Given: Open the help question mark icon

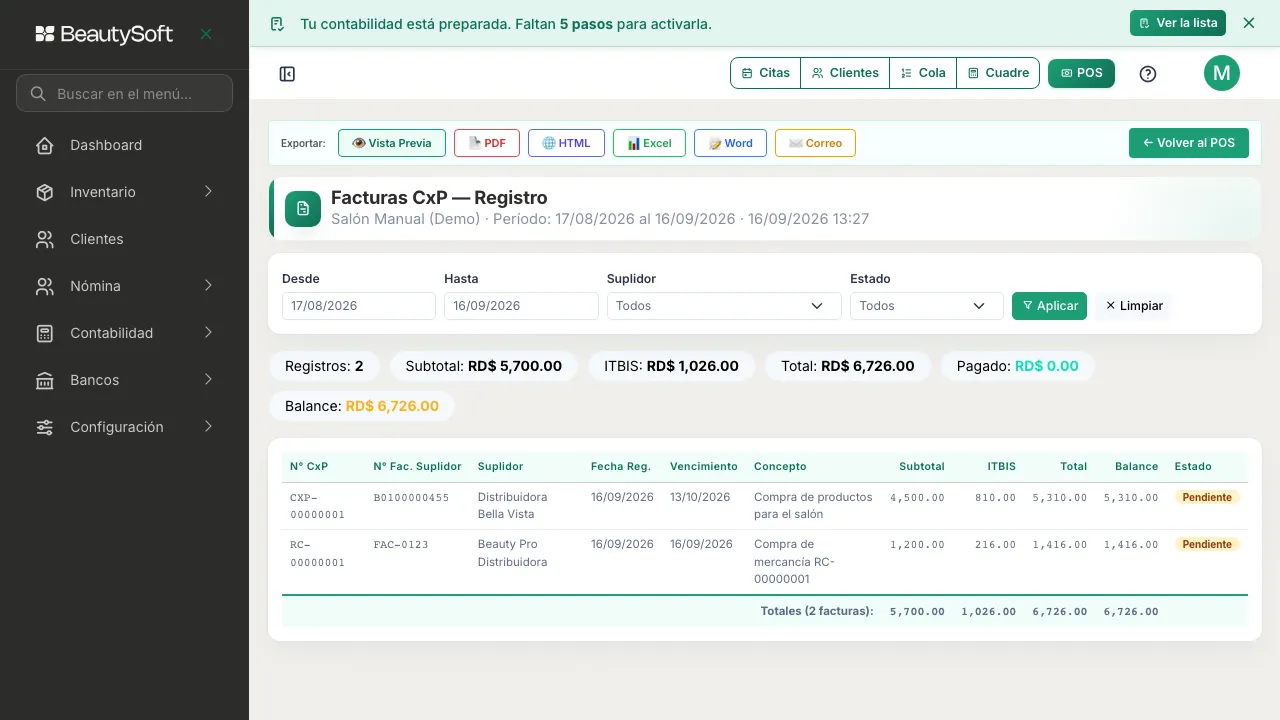Looking at the screenshot, I should (x=1148, y=73).
